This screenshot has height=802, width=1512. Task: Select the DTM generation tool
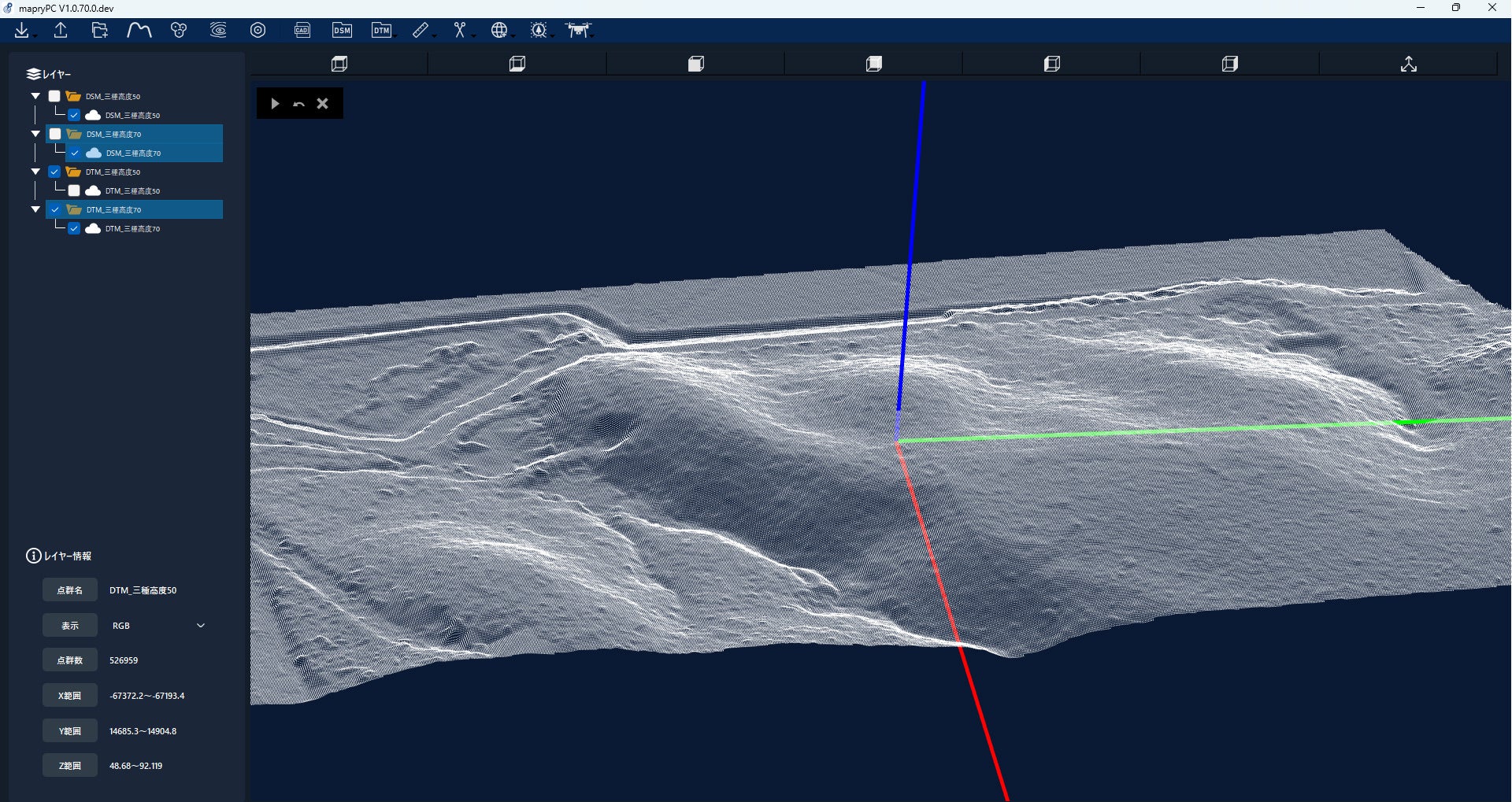tap(382, 31)
